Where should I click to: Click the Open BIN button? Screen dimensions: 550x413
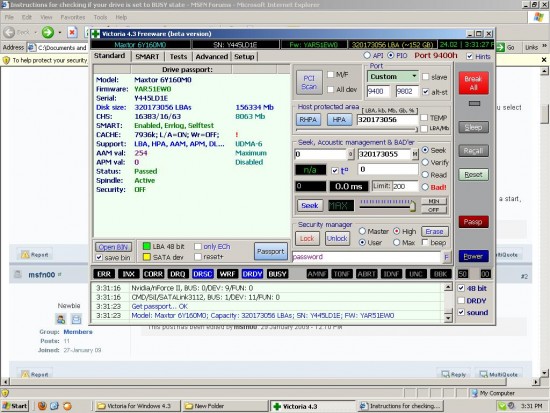point(113,247)
